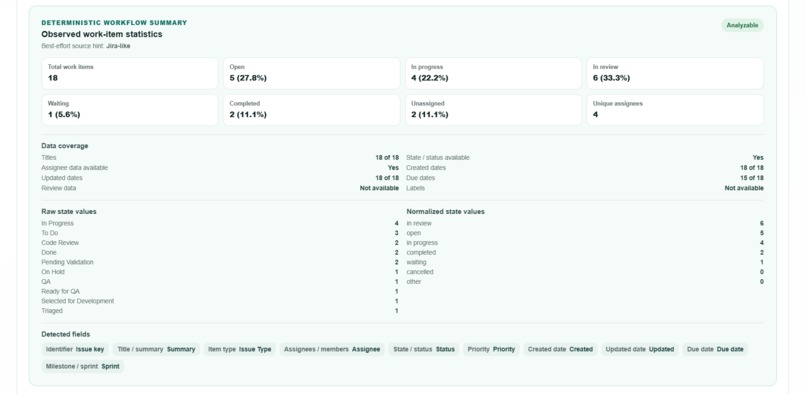This screenshot has width=806, height=394.
Task: Click the Created dates coverage row
Action: coord(585,168)
